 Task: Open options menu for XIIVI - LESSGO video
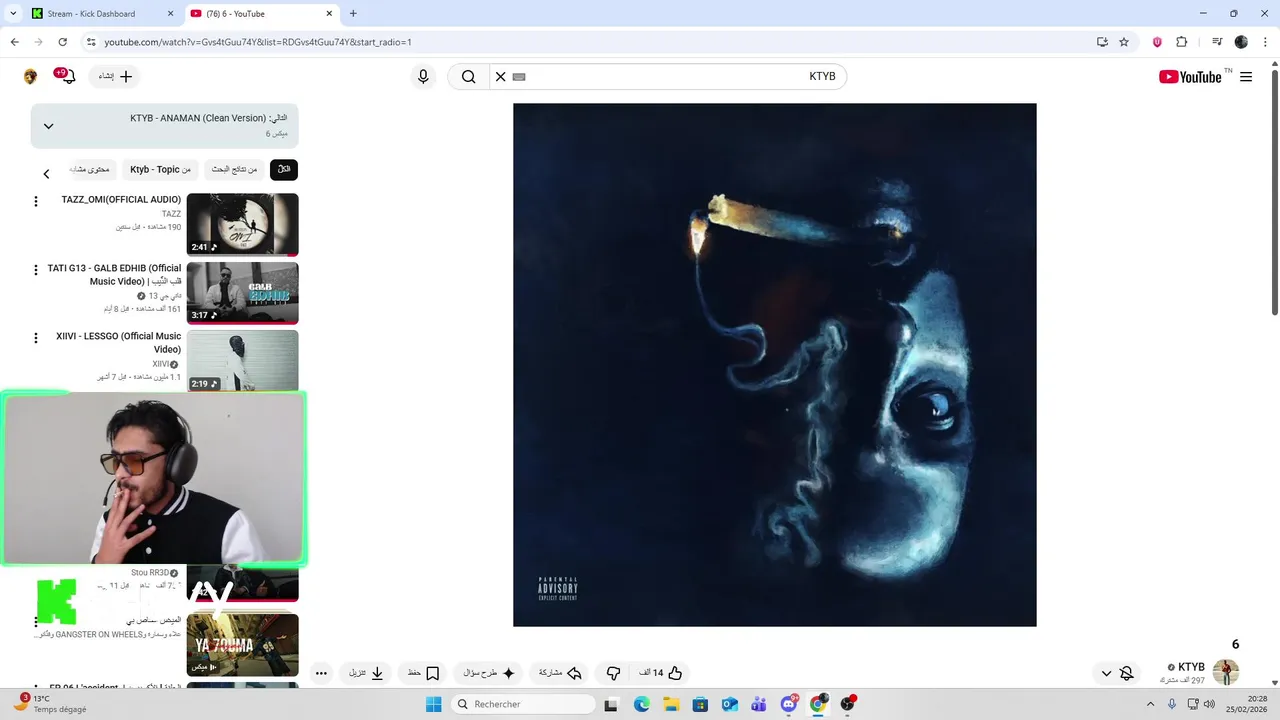[x=36, y=338]
